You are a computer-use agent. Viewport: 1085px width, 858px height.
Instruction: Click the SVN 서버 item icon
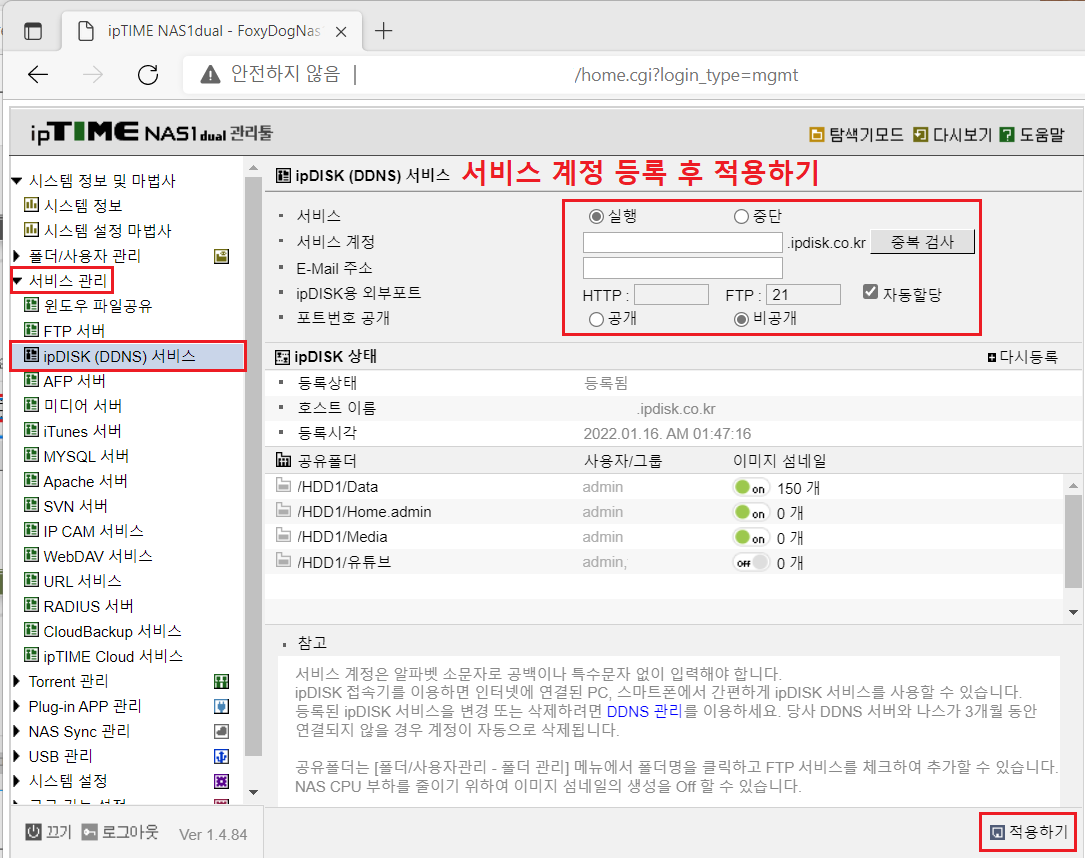pos(31,505)
